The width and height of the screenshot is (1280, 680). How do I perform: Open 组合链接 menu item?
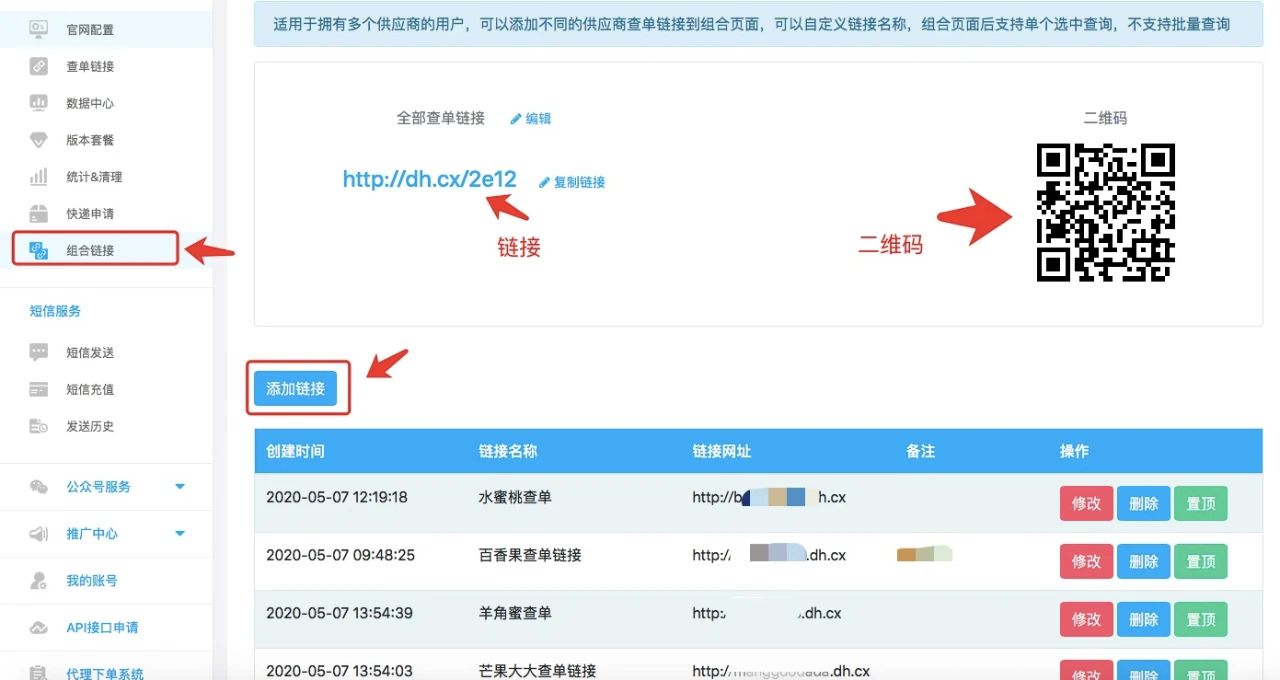point(90,250)
